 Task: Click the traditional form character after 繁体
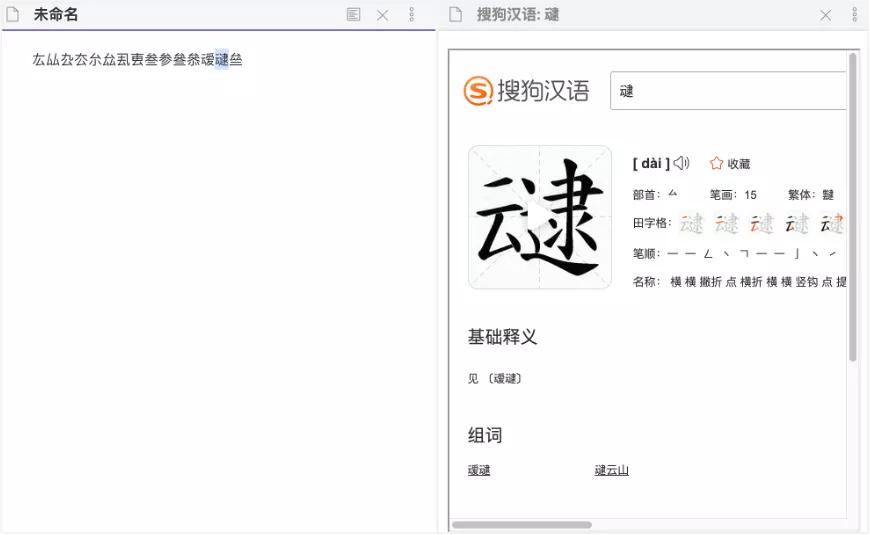click(x=828, y=195)
